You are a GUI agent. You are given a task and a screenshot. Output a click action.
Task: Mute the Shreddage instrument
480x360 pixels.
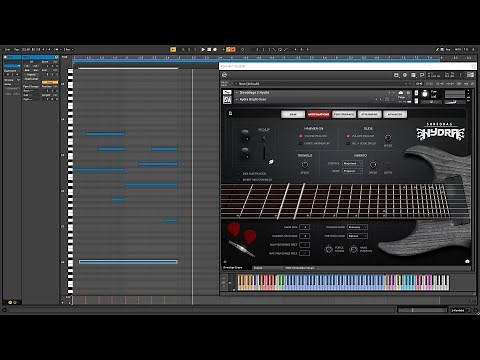click(x=416, y=100)
